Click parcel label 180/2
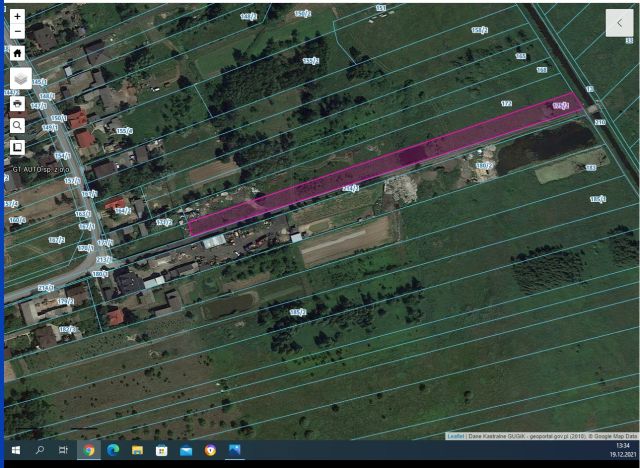 484,166
